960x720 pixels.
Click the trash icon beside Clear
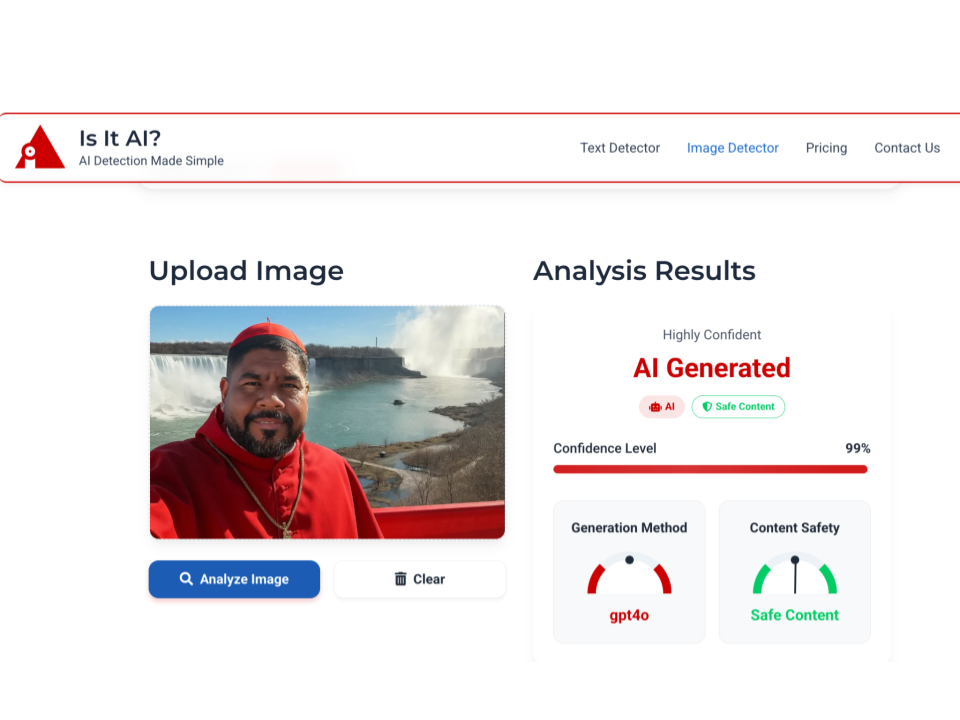pyautogui.click(x=400, y=579)
